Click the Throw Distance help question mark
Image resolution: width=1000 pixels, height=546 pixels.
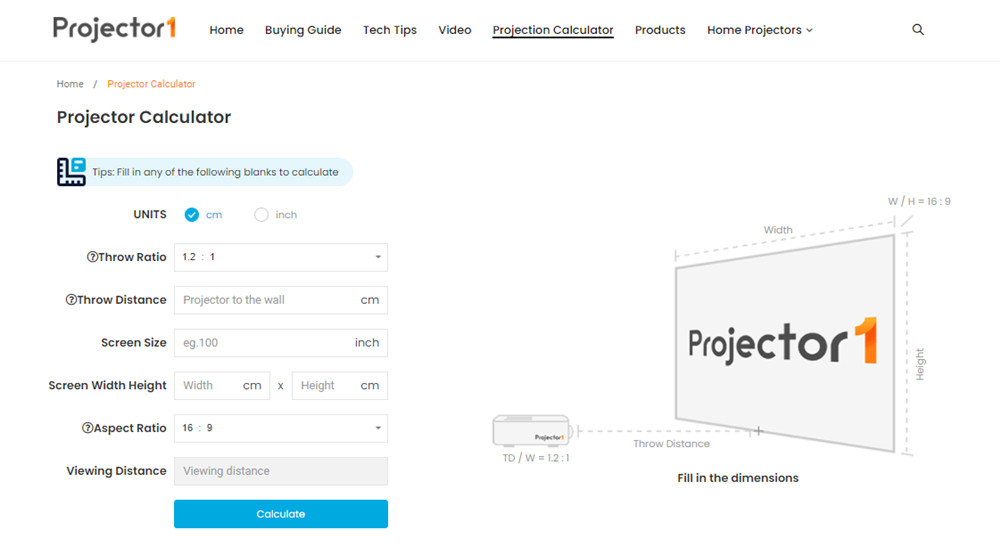coord(71,300)
